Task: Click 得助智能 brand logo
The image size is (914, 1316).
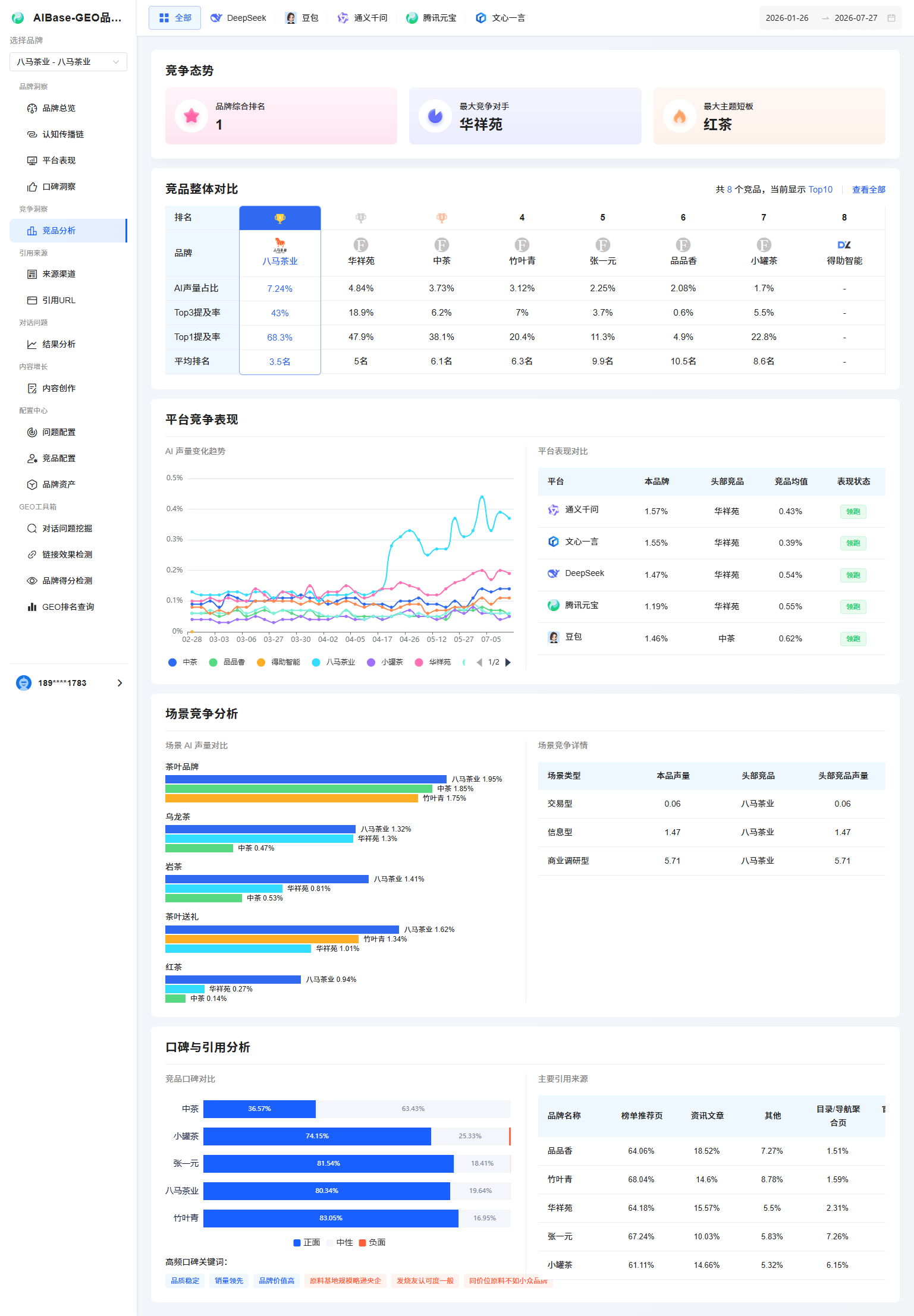Action: point(844,245)
